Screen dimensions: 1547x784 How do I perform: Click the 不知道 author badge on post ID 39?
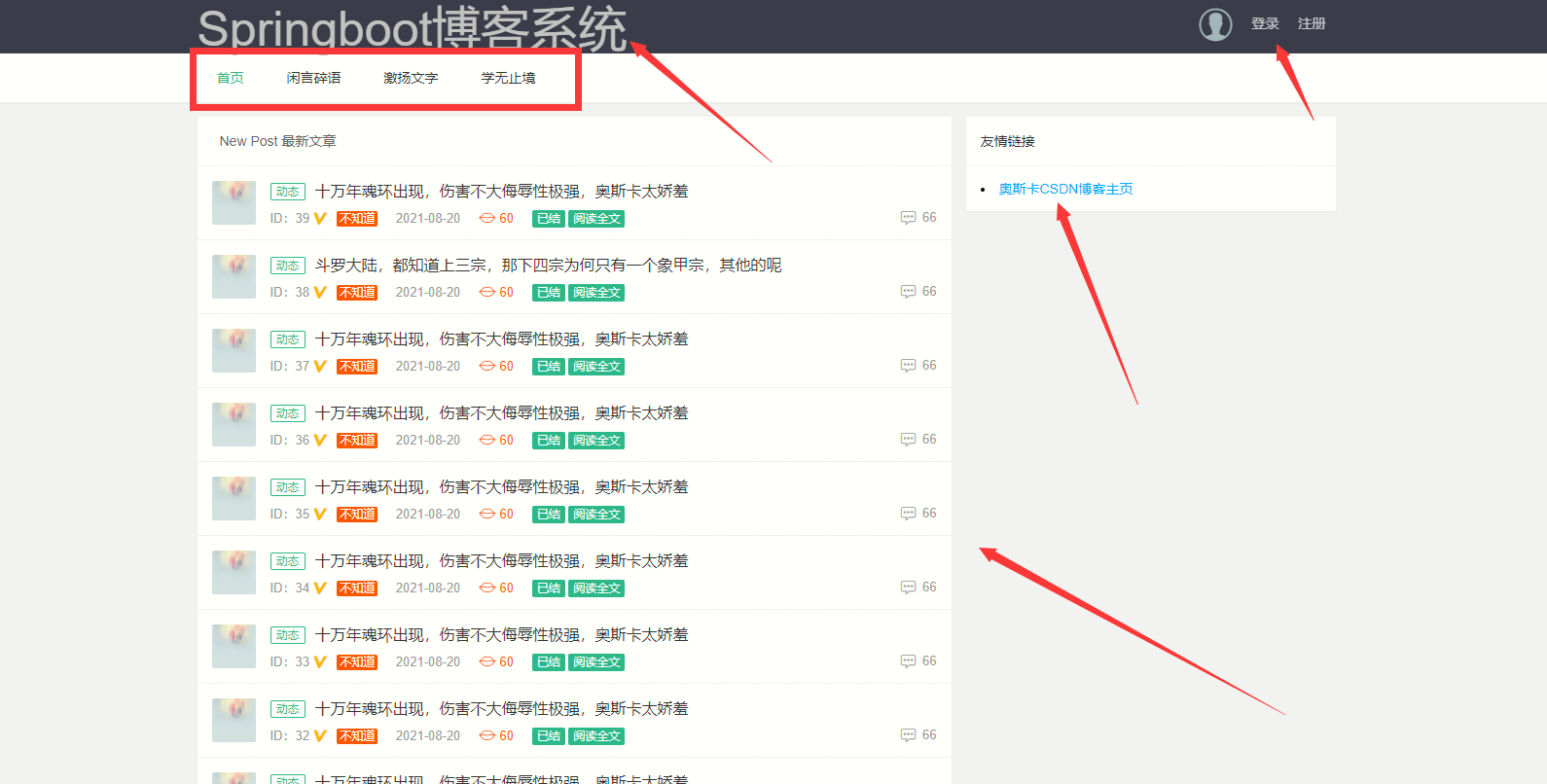357,219
